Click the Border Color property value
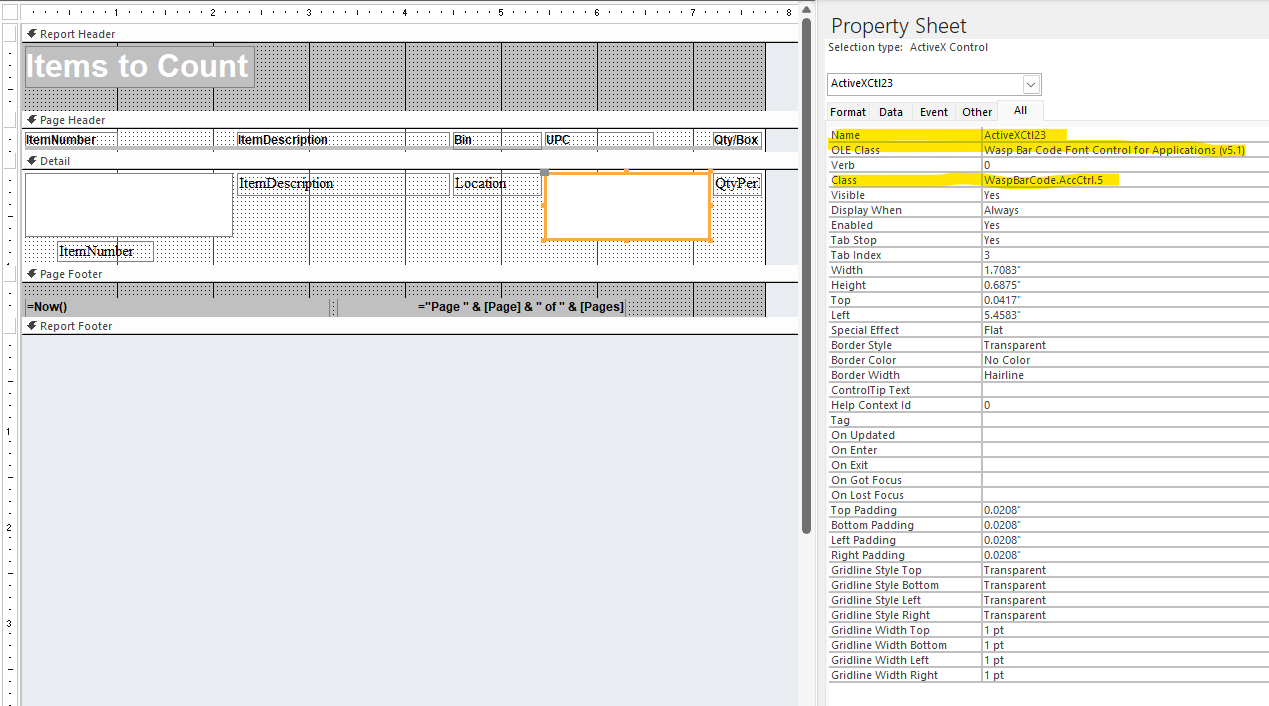Image resolution: width=1269 pixels, height=706 pixels. [1125, 360]
